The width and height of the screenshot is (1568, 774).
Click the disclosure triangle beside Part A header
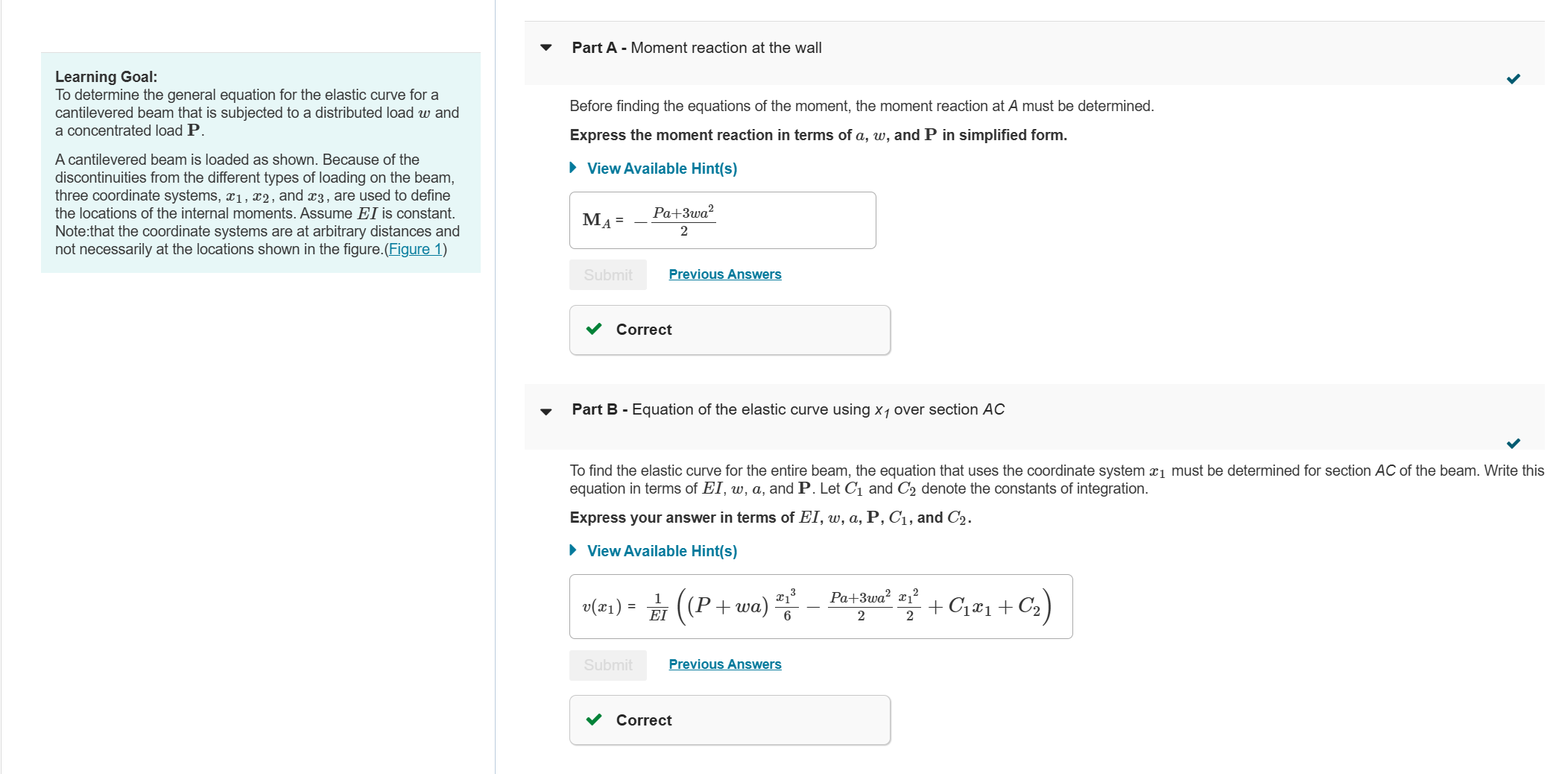(x=545, y=48)
